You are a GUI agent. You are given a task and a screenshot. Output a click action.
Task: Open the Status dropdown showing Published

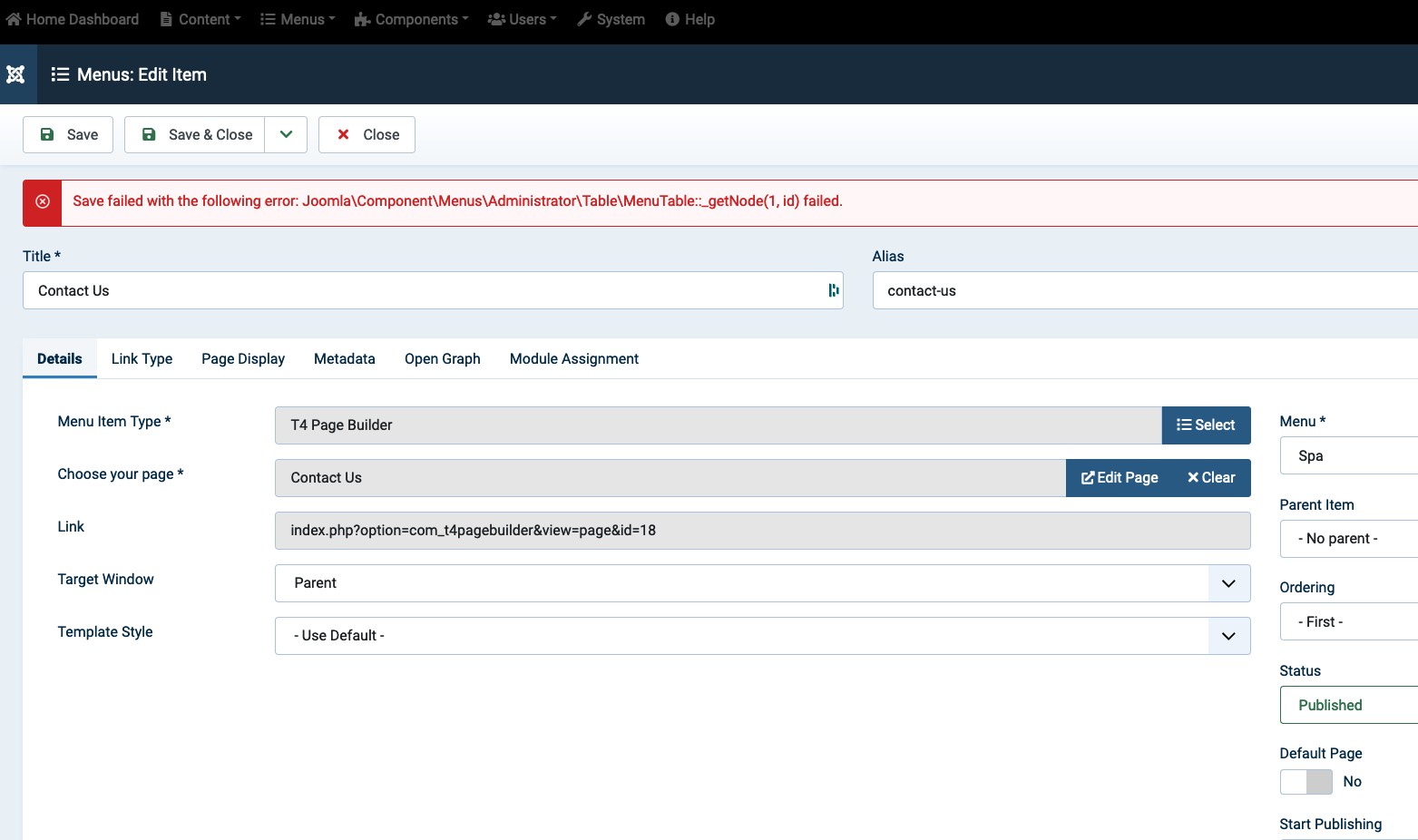coord(1348,705)
